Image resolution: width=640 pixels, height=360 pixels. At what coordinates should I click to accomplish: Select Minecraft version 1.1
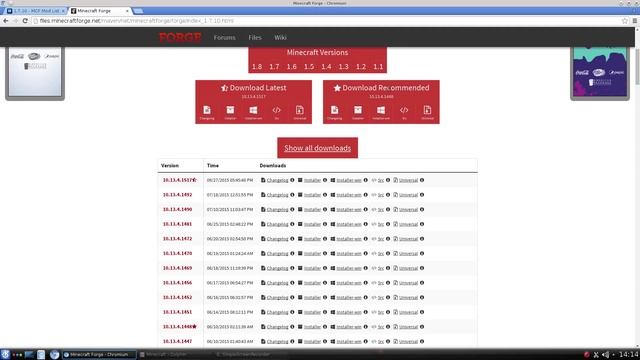point(378,67)
